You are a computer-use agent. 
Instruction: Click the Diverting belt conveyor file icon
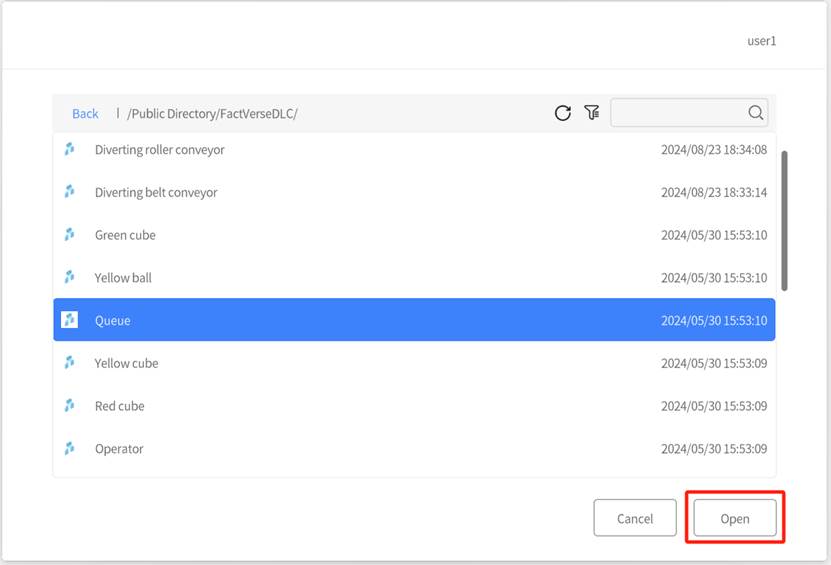(69, 192)
